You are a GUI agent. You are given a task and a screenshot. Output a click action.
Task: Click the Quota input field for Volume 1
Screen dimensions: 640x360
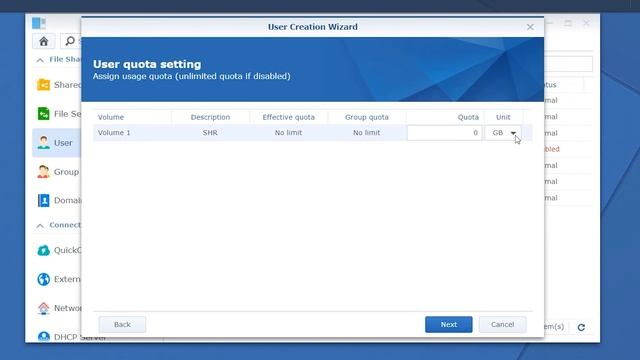point(444,133)
